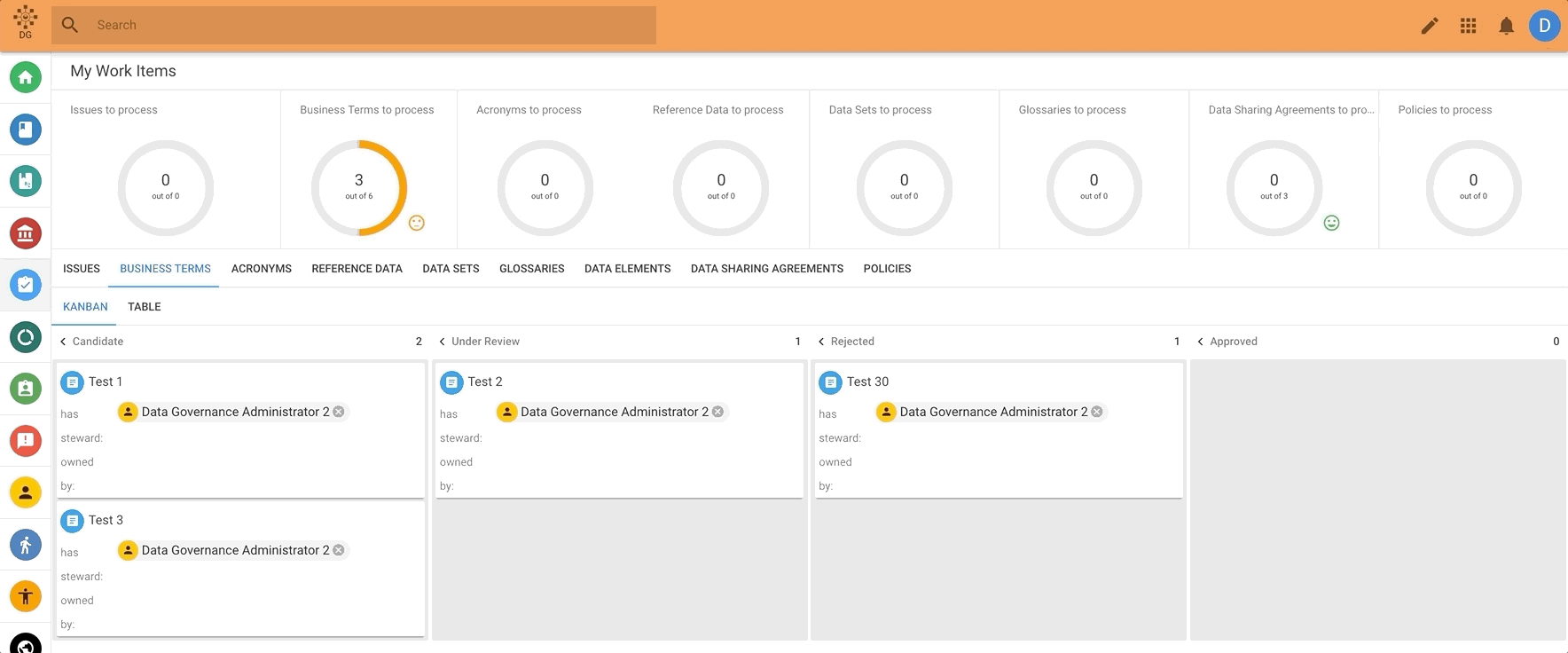Click the Glossaries to process donut chart
Viewport: 1568px width, 653px height.
(1094, 188)
